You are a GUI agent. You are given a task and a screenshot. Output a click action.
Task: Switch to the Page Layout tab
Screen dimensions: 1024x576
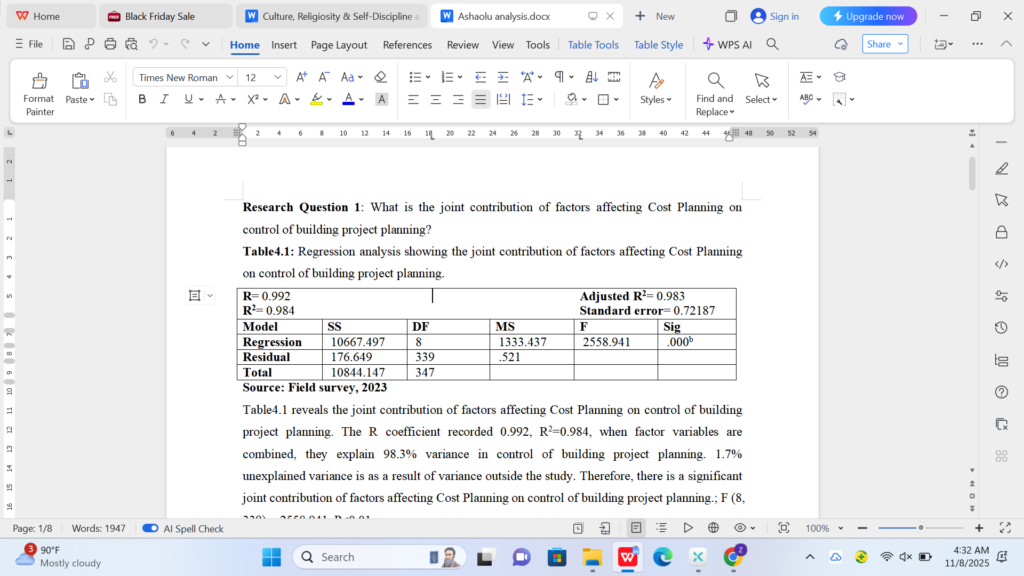[x=339, y=44]
